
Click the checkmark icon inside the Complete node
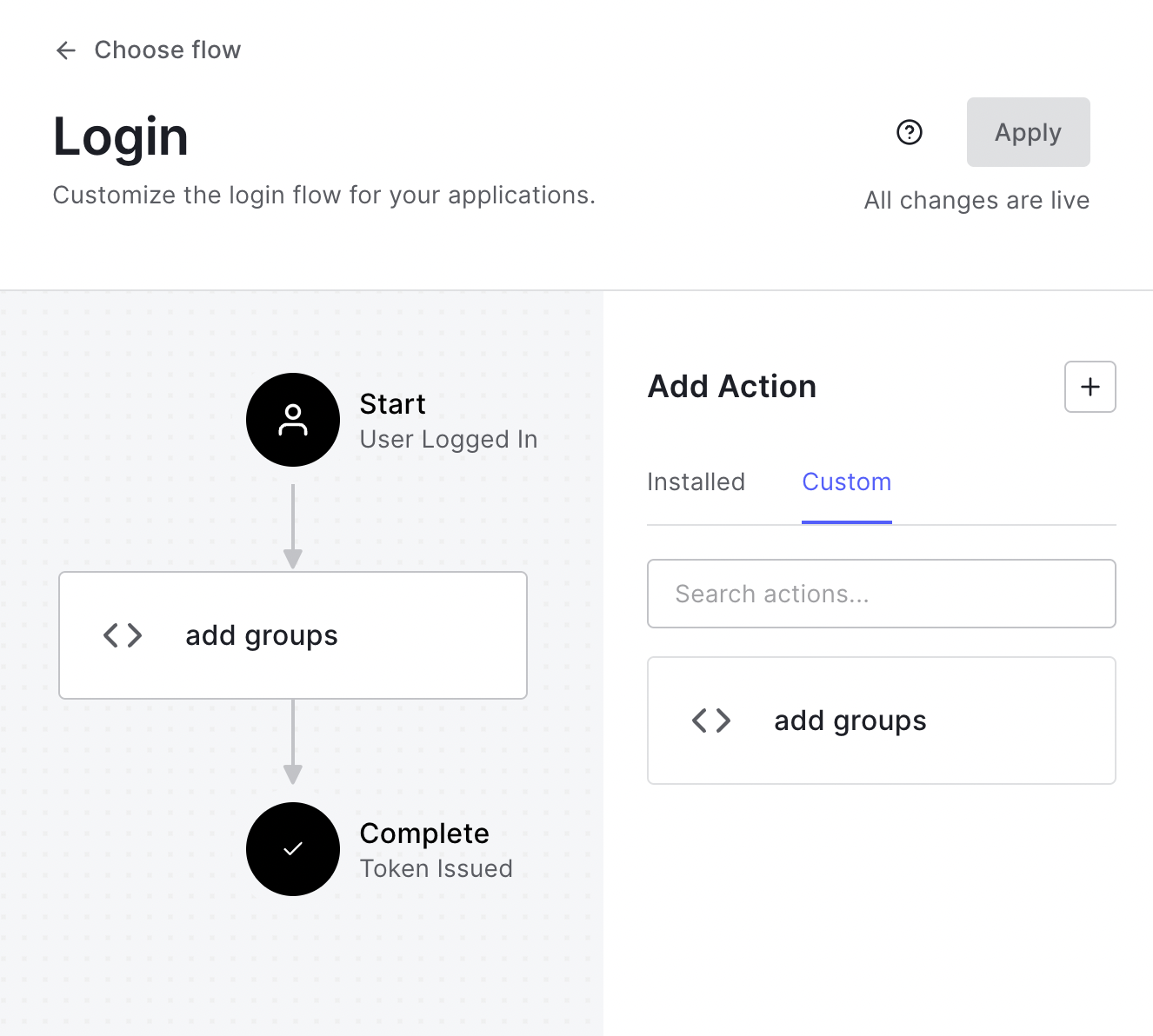point(293,849)
